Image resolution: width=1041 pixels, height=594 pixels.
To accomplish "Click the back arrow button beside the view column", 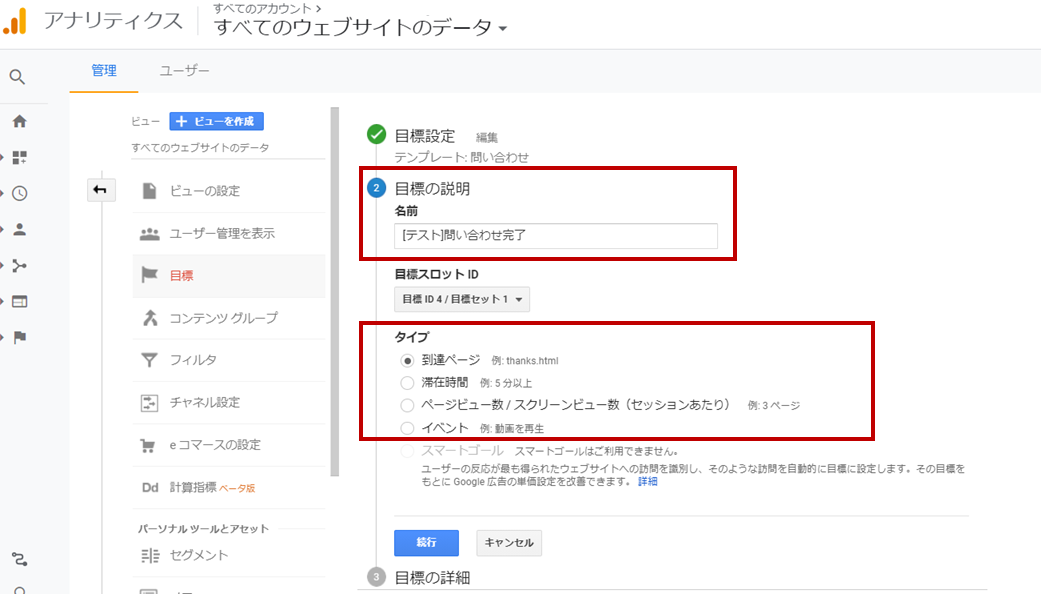I will 100,190.
